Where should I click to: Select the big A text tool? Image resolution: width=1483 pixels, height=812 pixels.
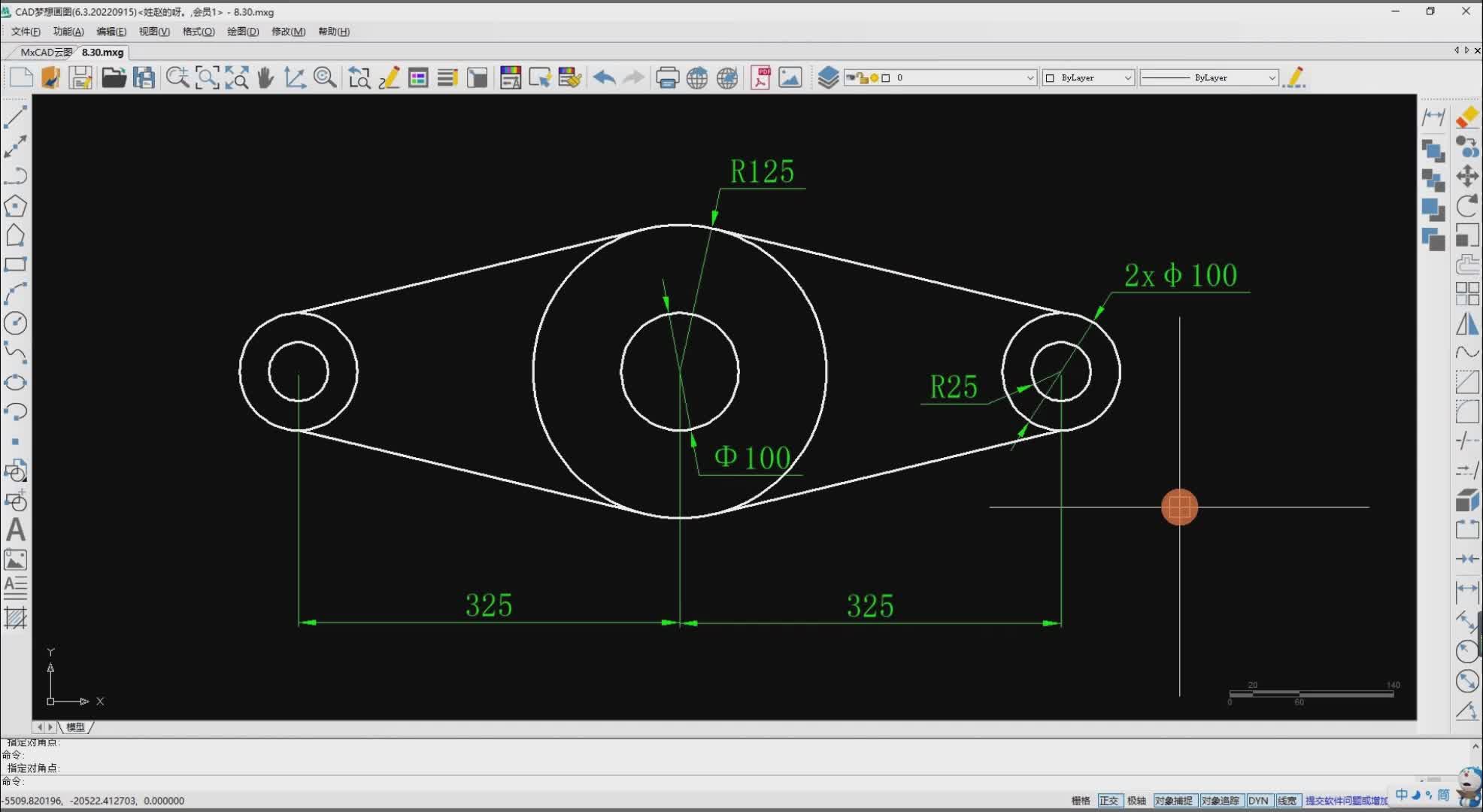click(x=15, y=530)
